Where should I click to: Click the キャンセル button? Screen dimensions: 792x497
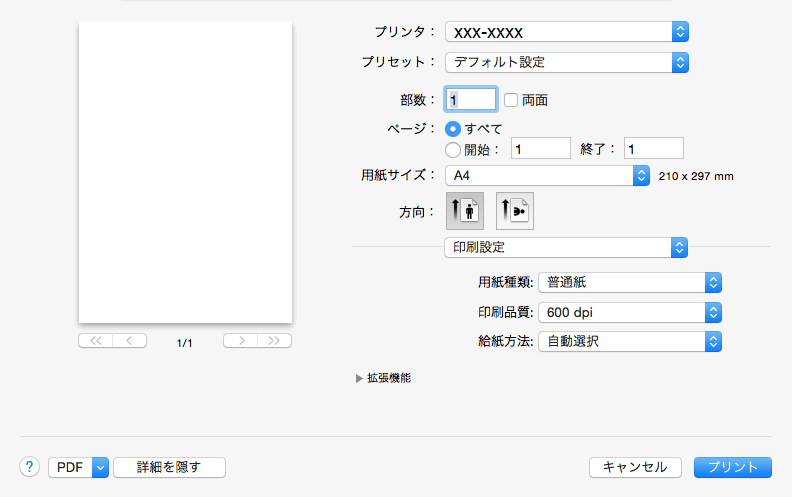pos(635,468)
